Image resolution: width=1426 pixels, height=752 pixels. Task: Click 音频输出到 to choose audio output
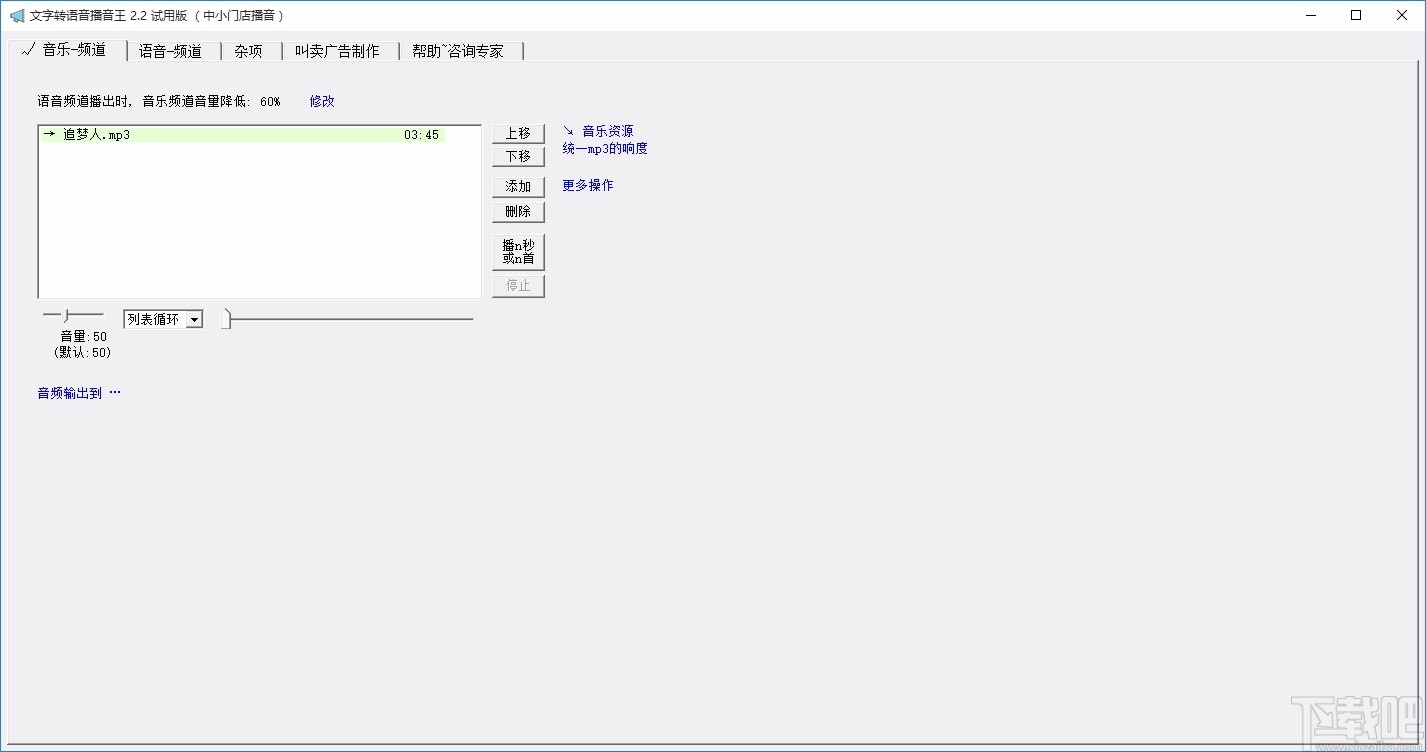pos(68,392)
